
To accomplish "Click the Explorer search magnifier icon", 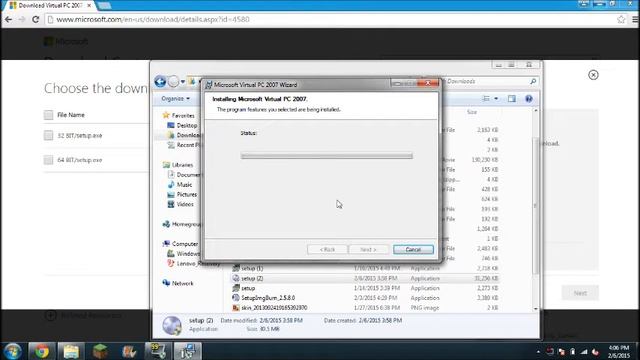I will tap(533, 82).
